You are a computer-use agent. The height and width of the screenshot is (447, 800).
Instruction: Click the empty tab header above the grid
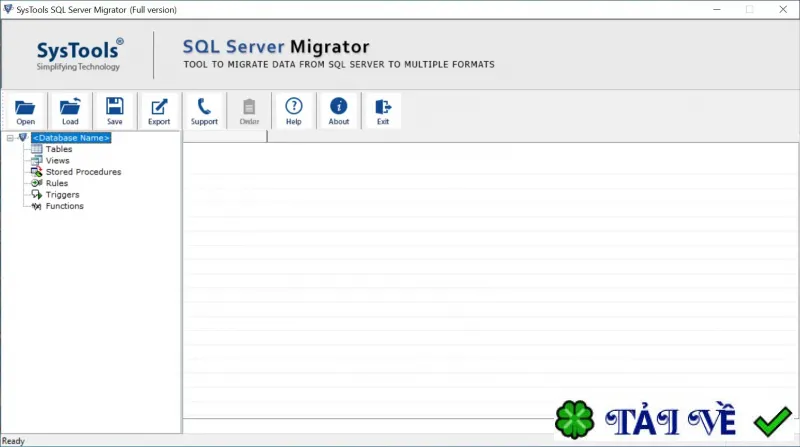[225, 136]
